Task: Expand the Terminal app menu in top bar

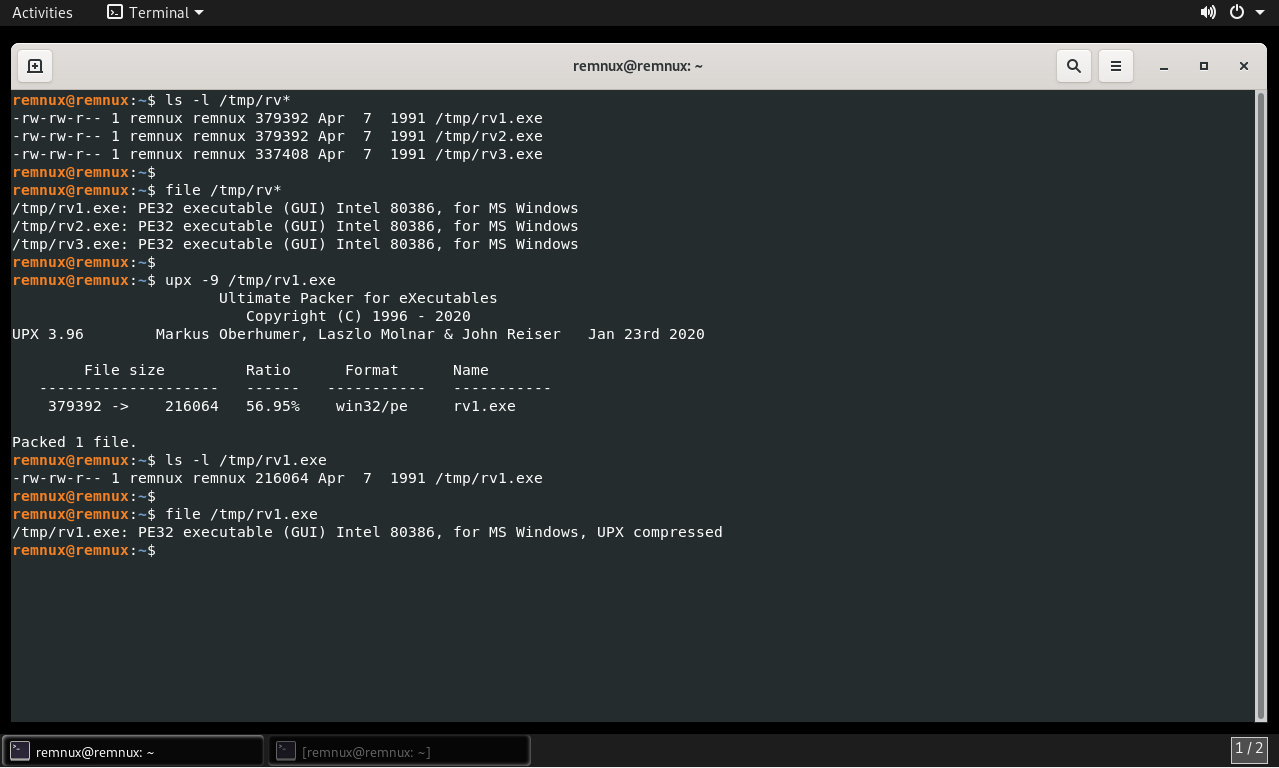Action: pos(155,13)
